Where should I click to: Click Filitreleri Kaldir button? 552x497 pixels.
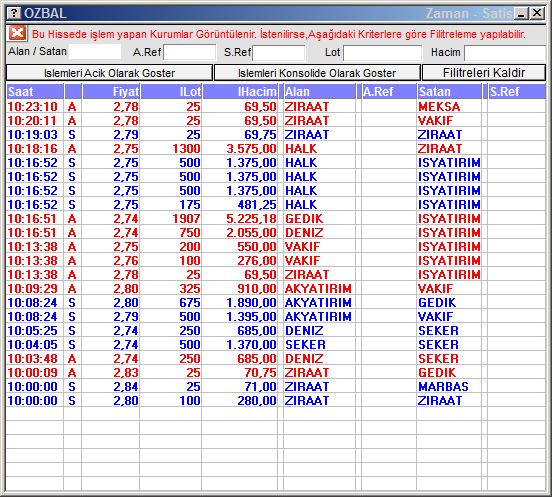[x=484, y=73]
